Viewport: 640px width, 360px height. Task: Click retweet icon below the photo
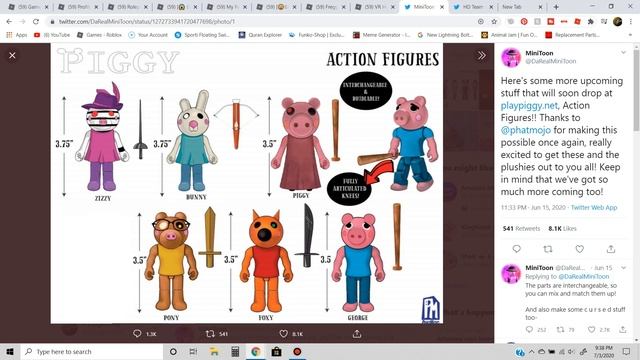pyautogui.click(x=210, y=333)
